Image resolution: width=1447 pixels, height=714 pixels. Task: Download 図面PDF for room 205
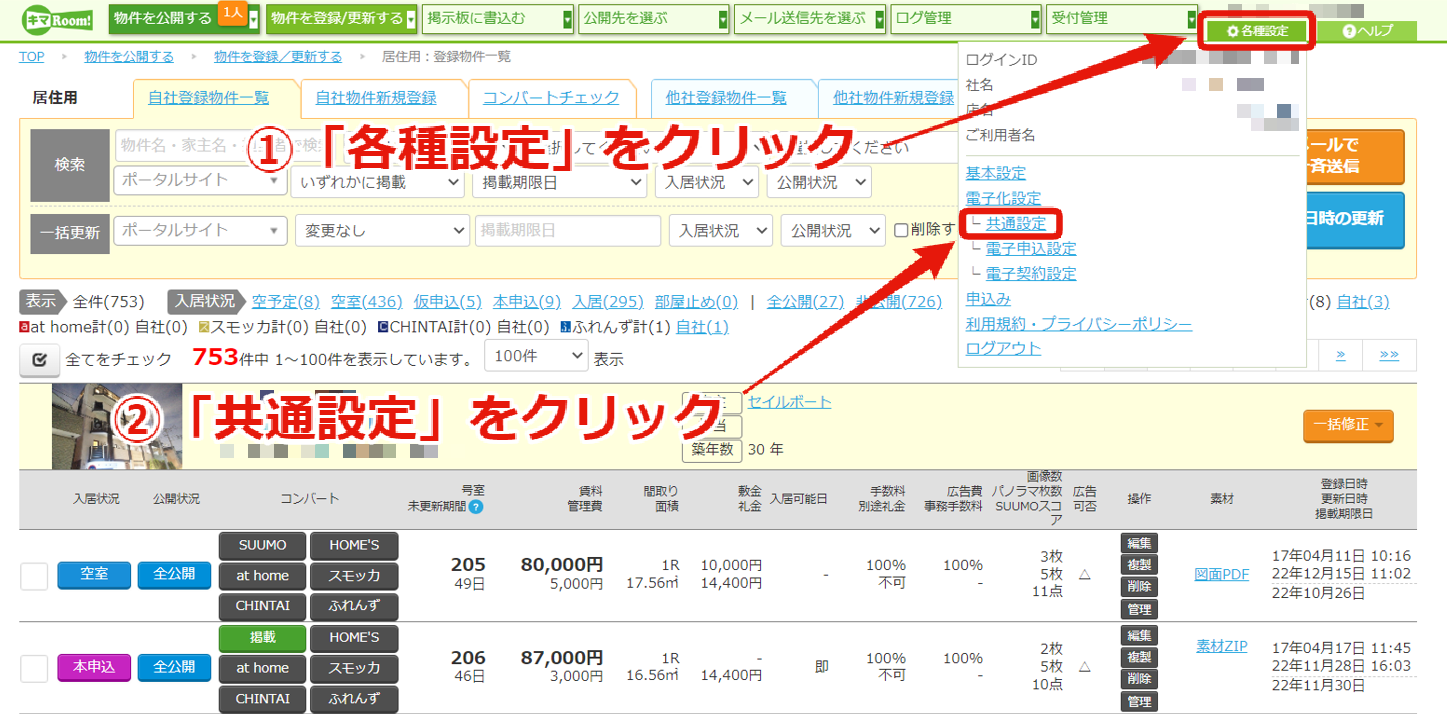(1222, 574)
